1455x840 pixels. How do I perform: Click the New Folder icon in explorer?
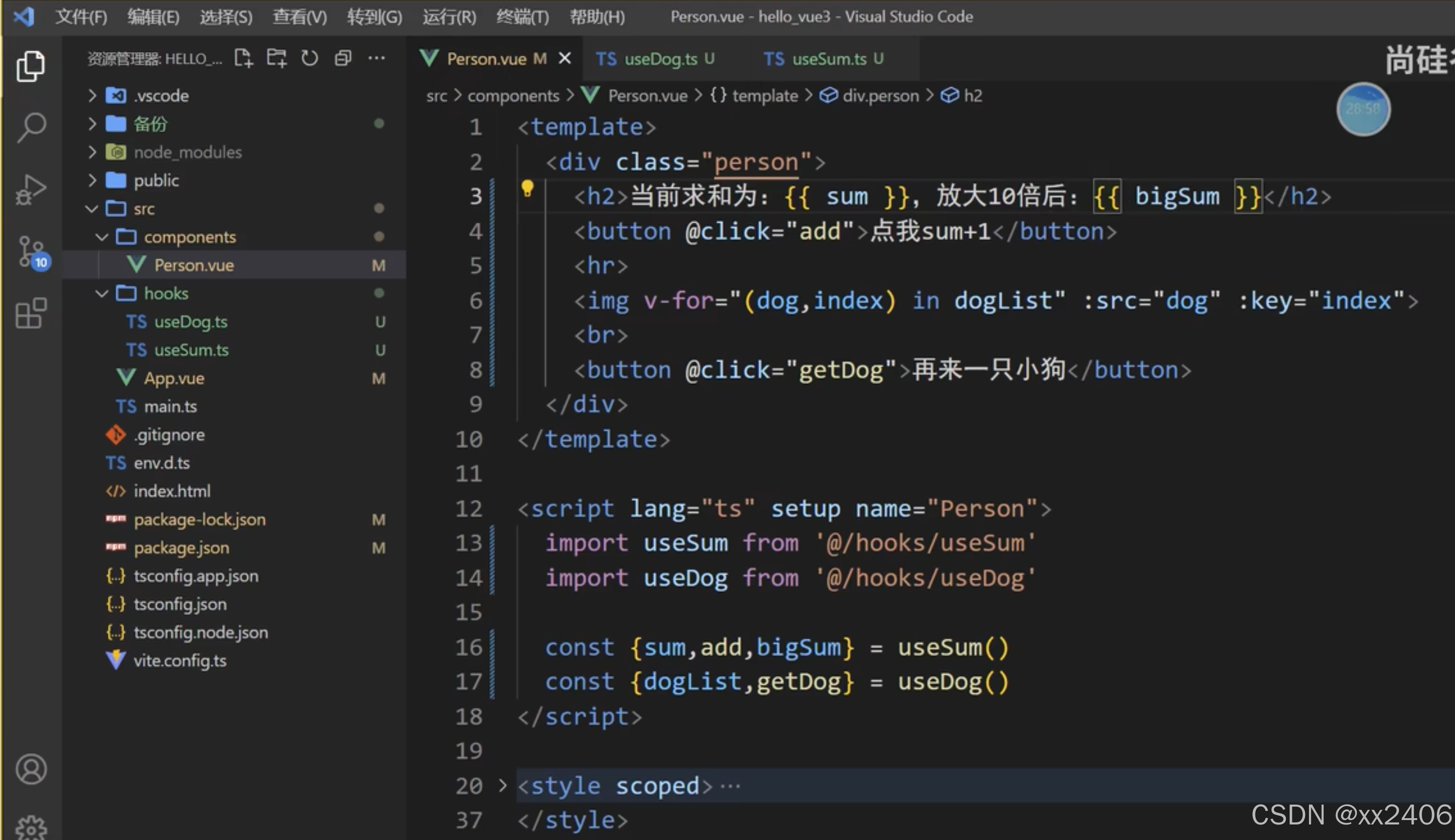[276, 58]
